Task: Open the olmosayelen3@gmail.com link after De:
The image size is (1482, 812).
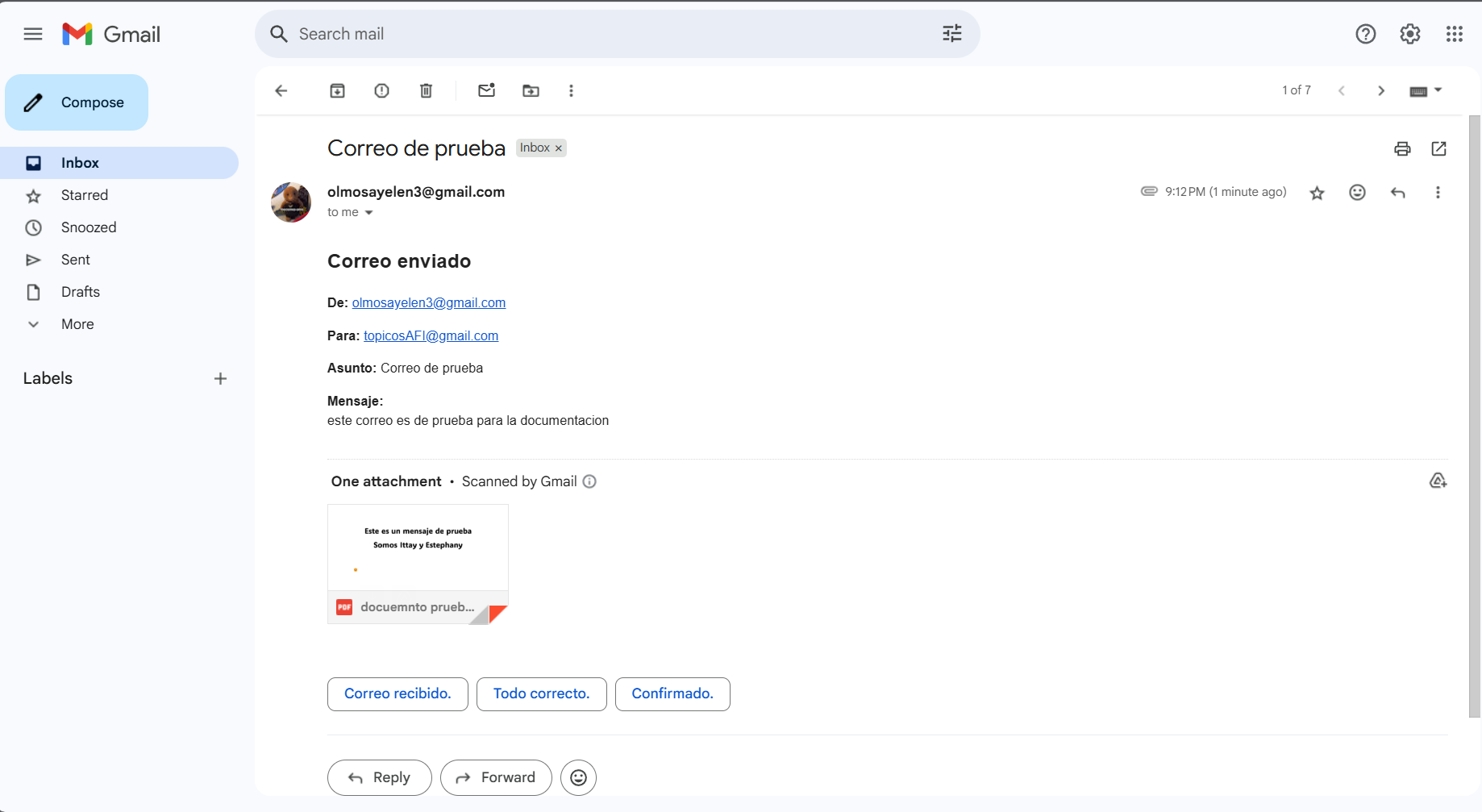Action: tap(429, 302)
